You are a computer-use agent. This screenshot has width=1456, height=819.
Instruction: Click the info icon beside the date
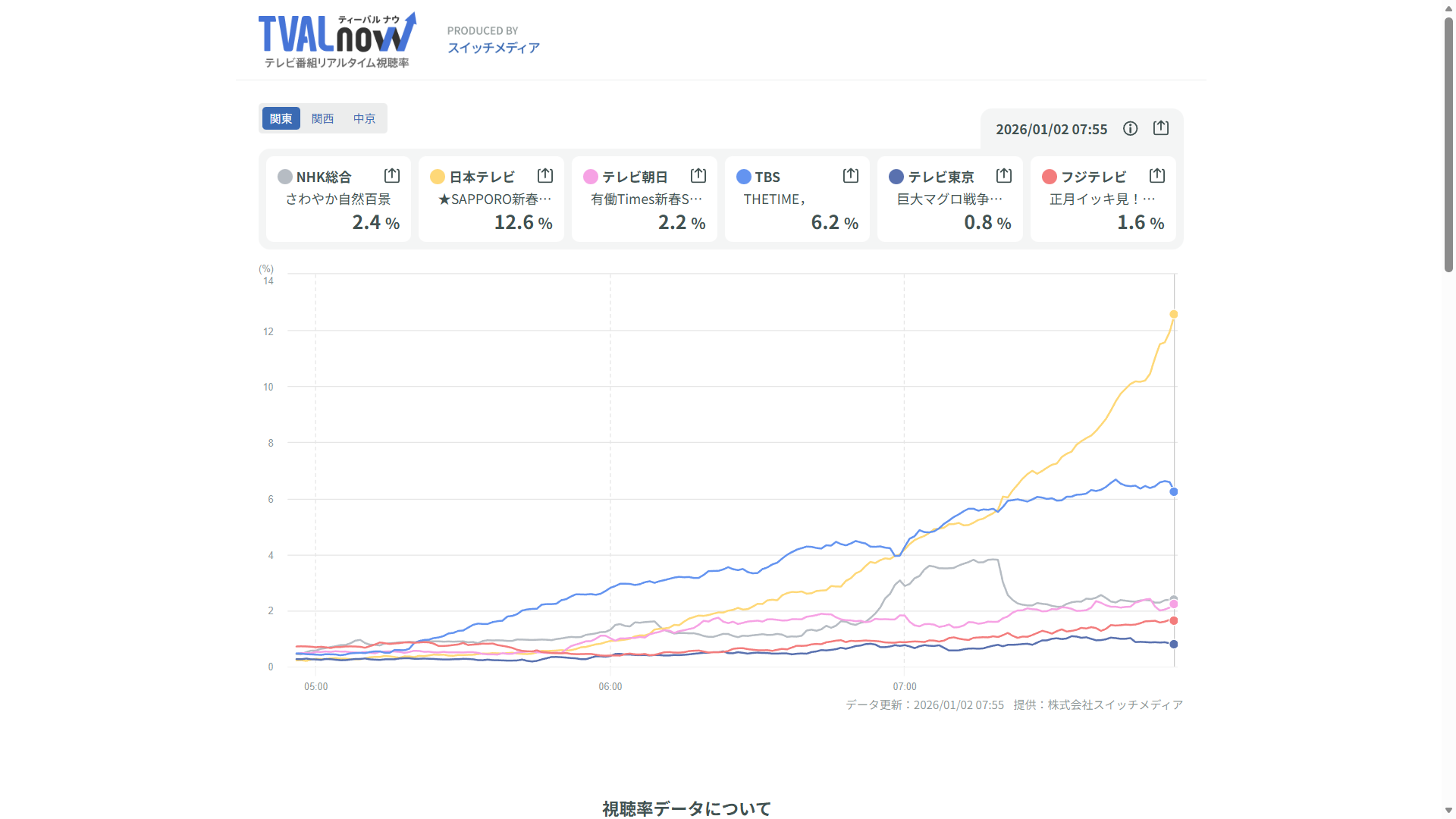click(x=1130, y=129)
